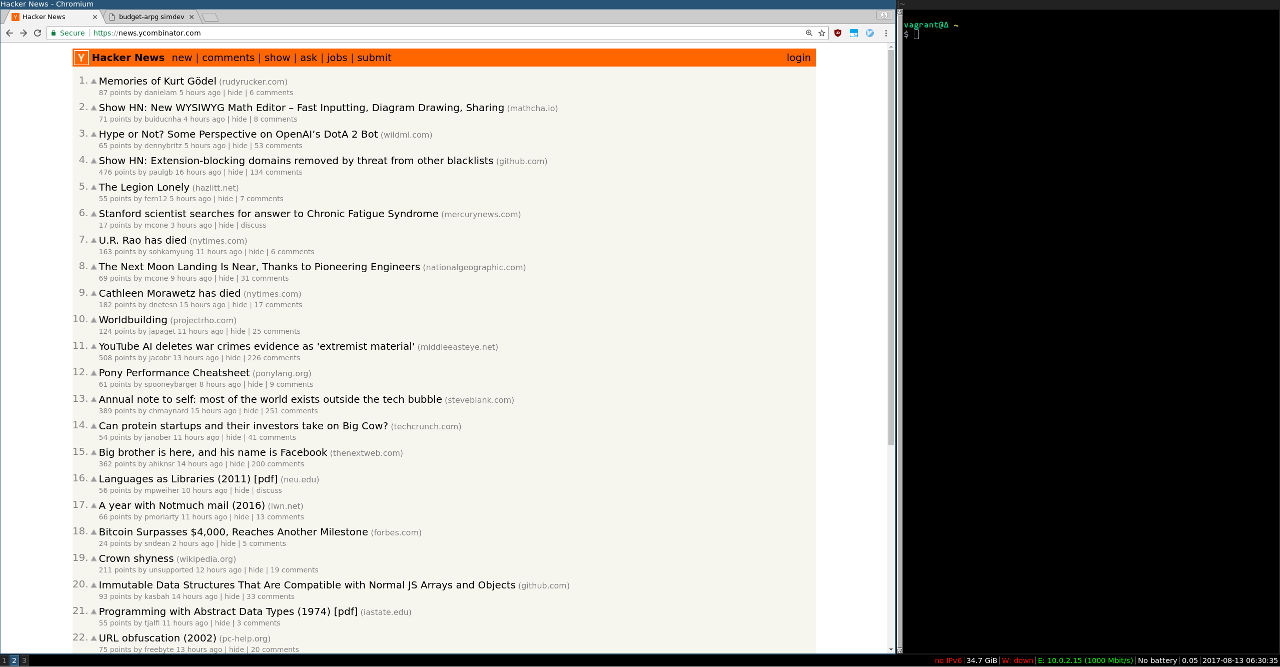
Task: Click the green Secure lock indicator
Action: (67, 33)
